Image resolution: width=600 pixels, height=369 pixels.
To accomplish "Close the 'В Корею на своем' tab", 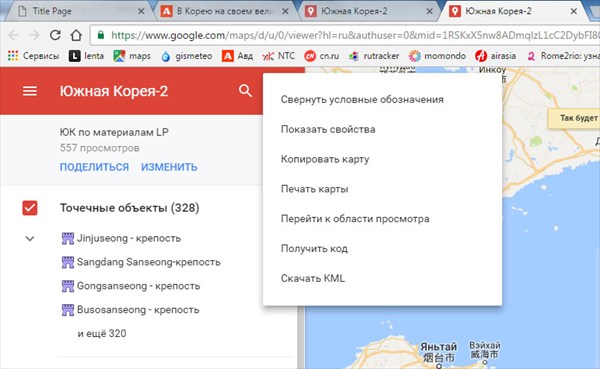I will point(285,11).
